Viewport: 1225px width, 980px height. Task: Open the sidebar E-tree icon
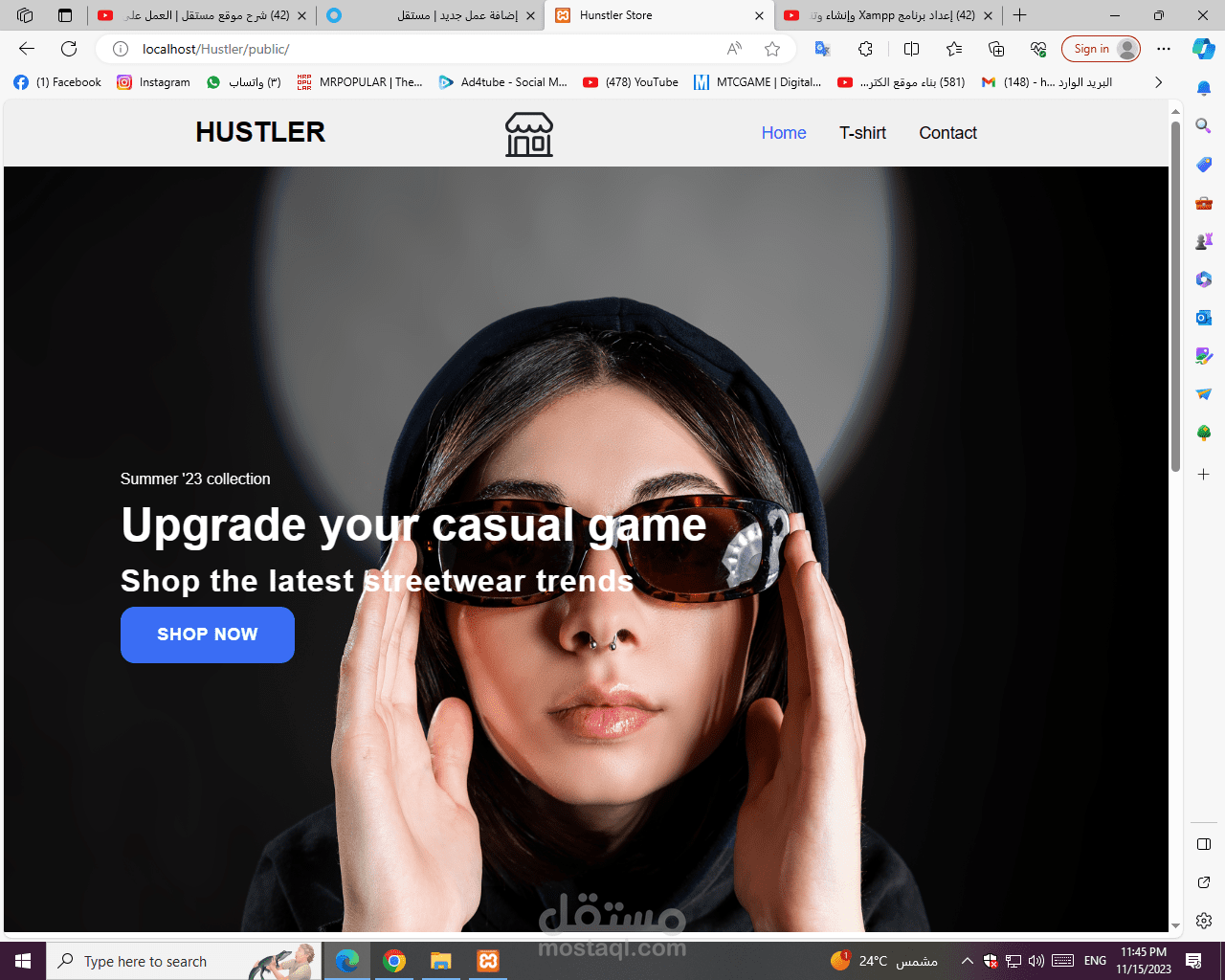(x=1204, y=433)
